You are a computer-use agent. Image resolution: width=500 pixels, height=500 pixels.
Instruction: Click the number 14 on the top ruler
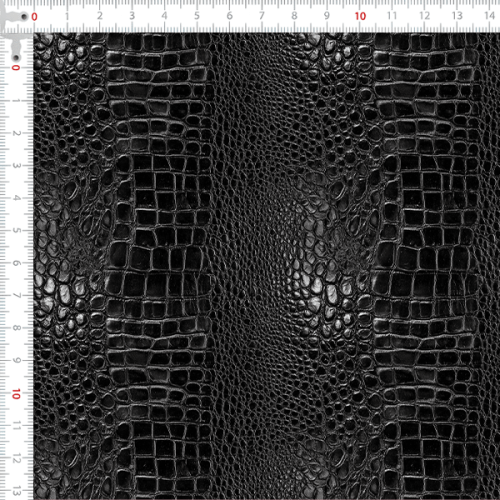click(x=489, y=16)
